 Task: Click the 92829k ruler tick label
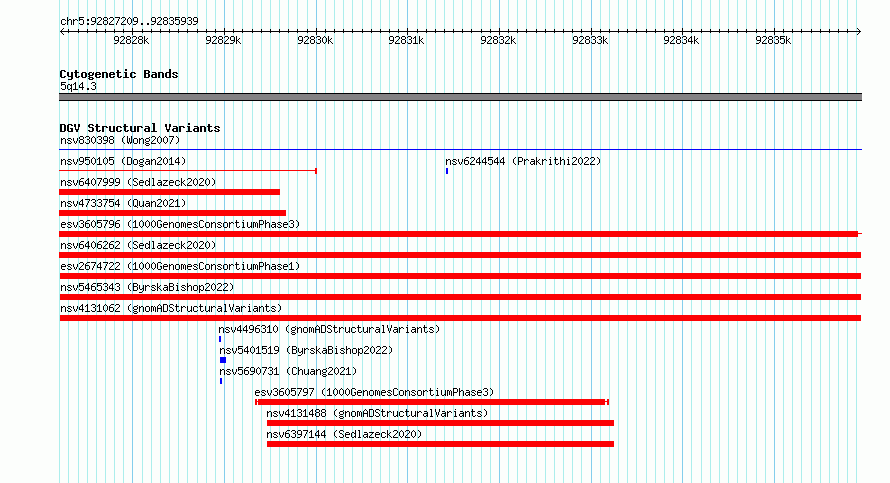click(223, 40)
